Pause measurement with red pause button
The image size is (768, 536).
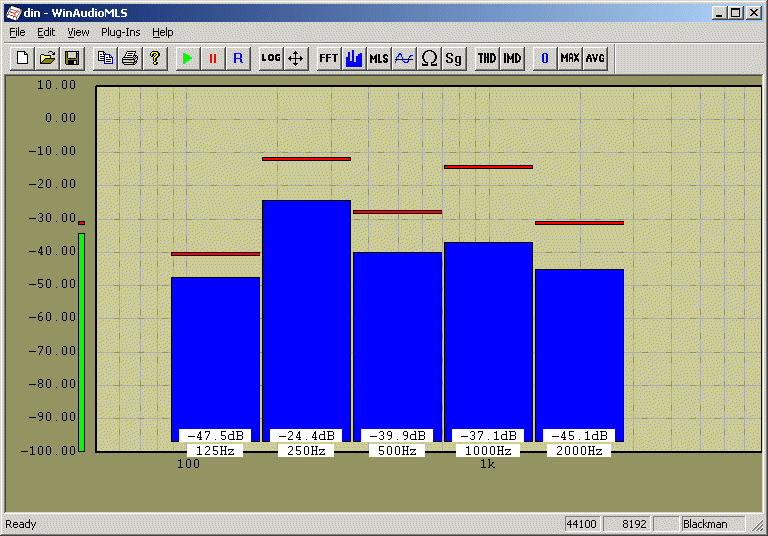pyautogui.click(x=212, y=58)
